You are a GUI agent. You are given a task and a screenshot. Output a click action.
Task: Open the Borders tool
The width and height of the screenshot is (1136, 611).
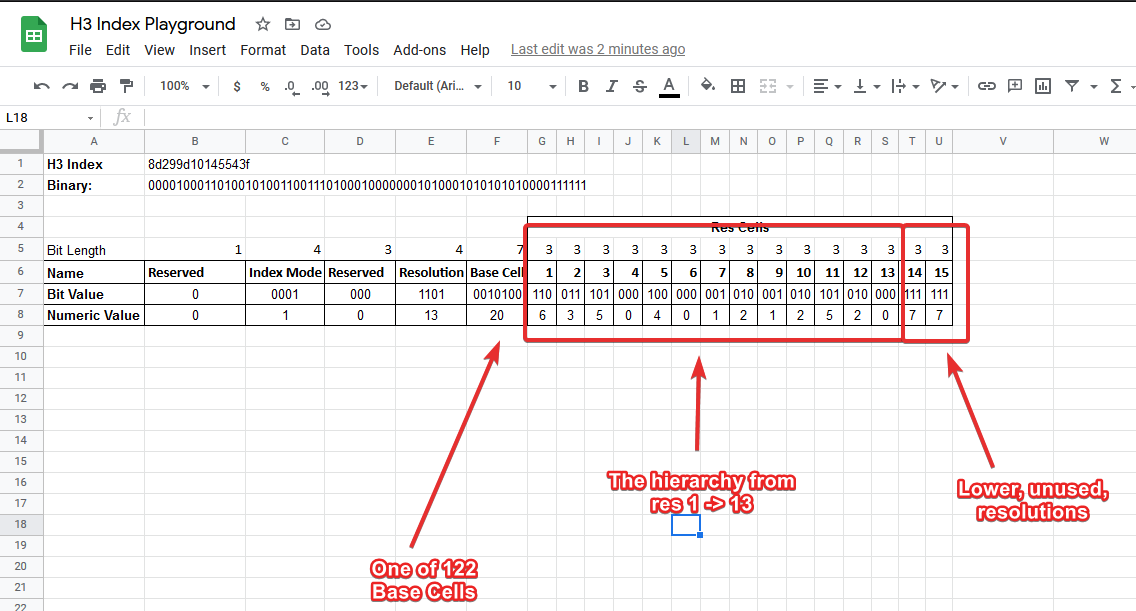(738, 86)
